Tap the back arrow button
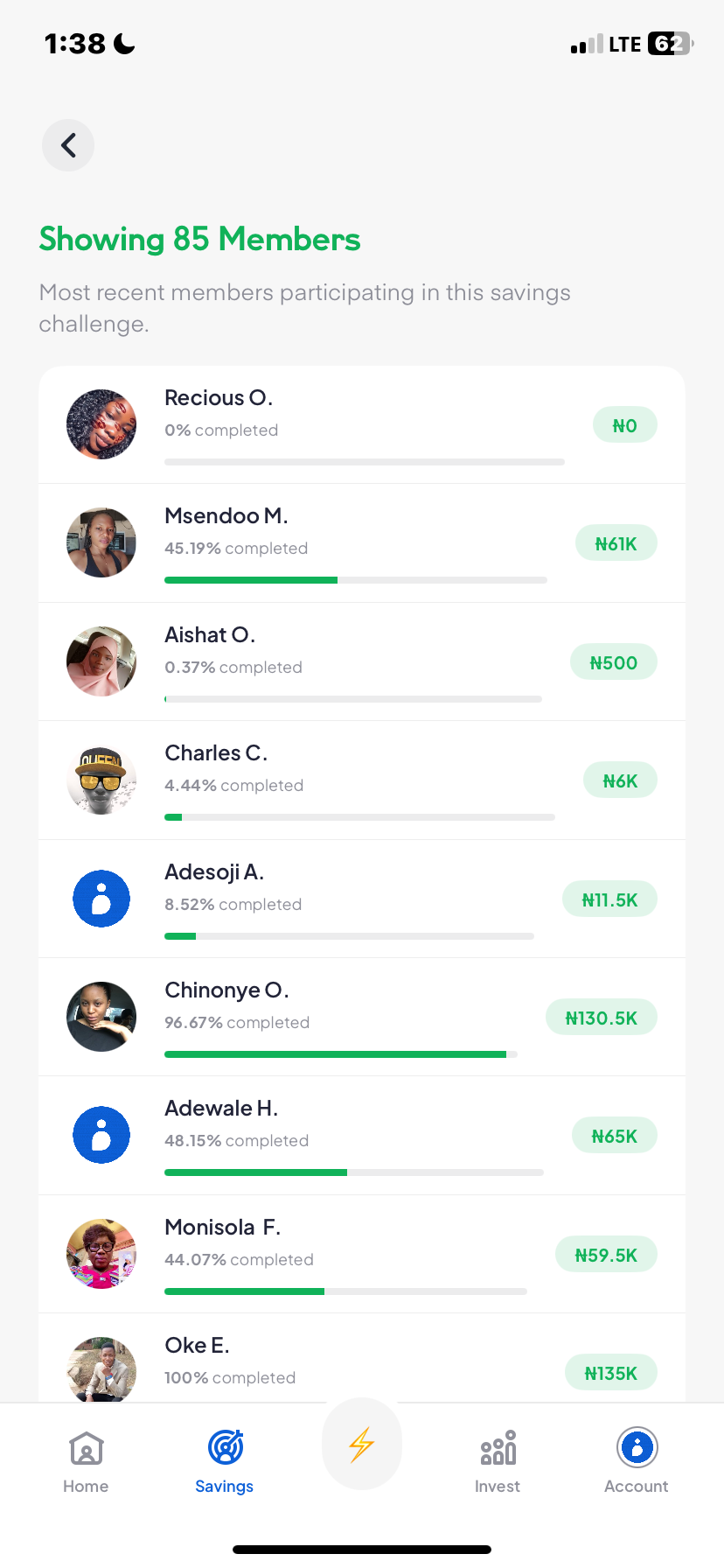Image resolution: width=724 pixels, height=1568 pixels. [x=68, y=145]
